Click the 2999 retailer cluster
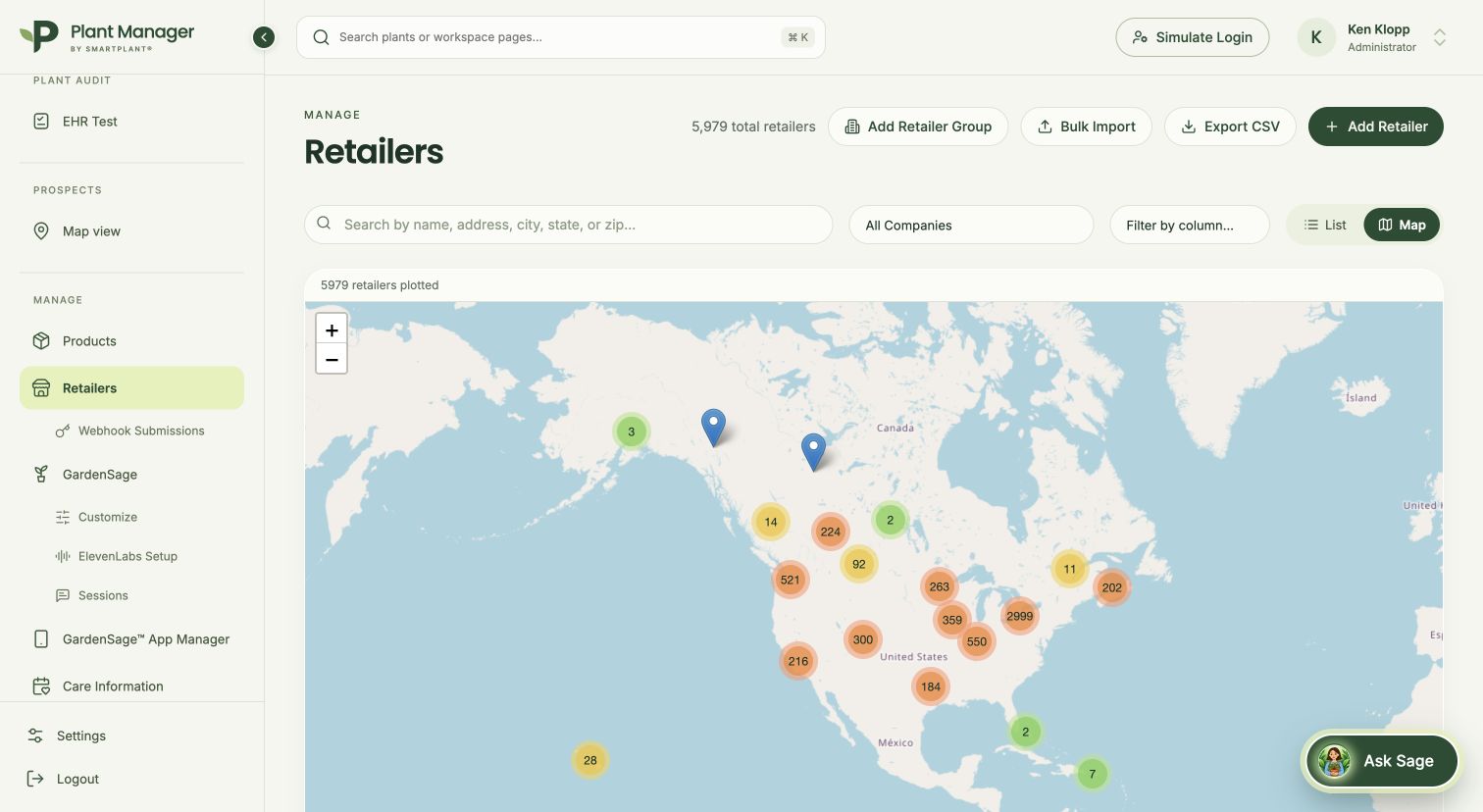 pos(1020,616)
